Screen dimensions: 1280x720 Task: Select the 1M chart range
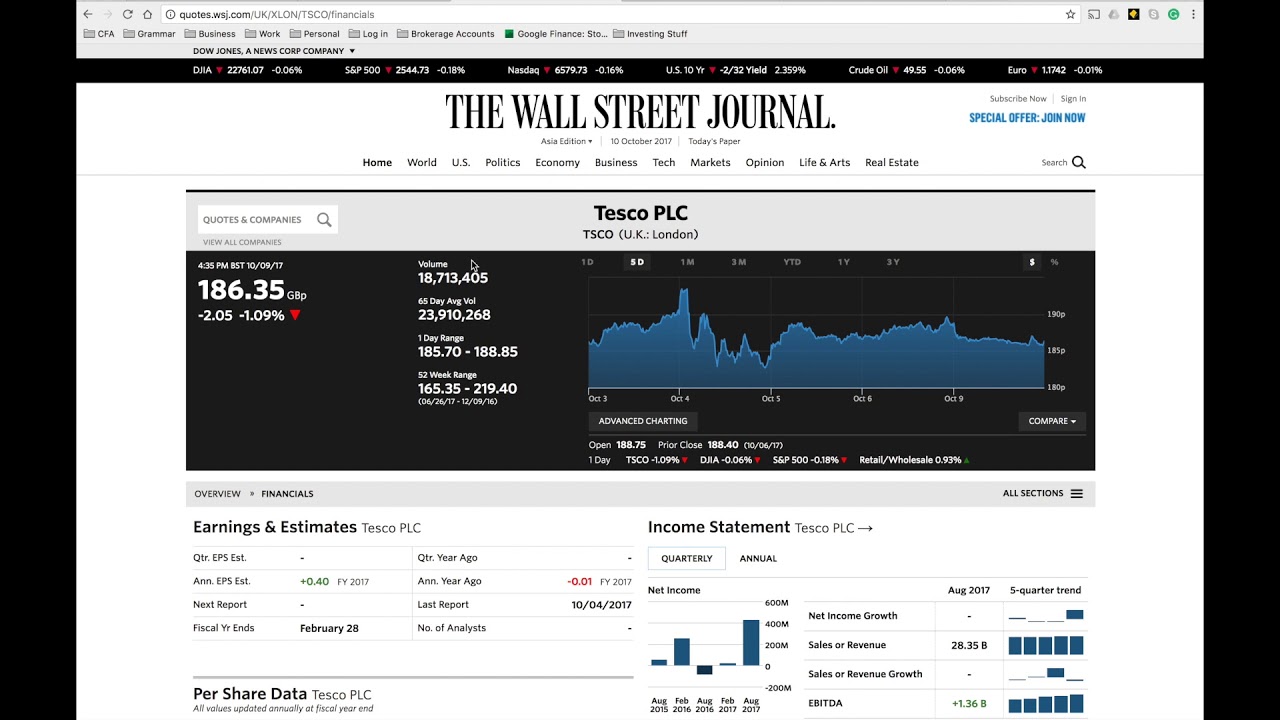coord(687,262)
